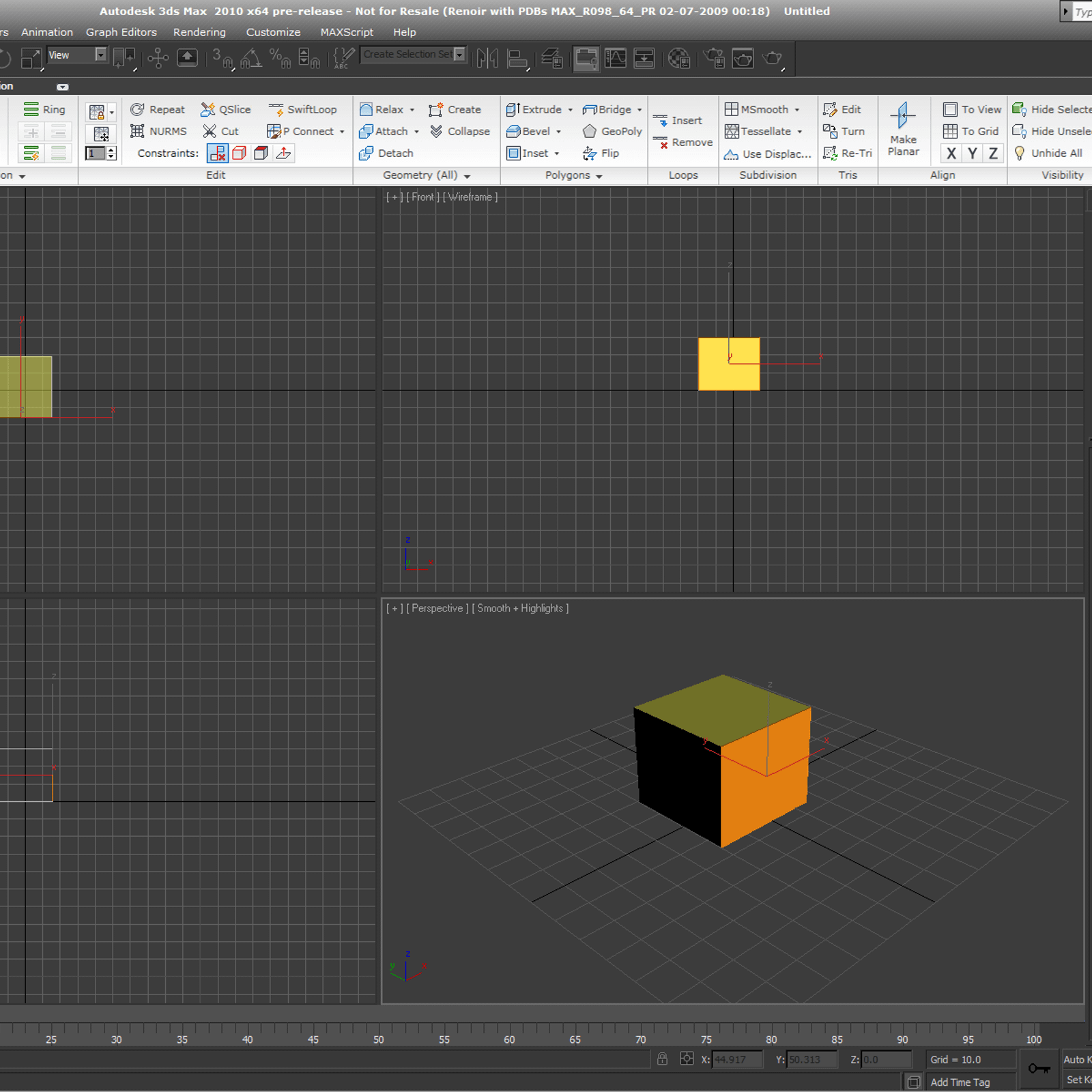Click the GeoPoly tool
Image resolution: width=1092 pixels, height=1092 pixels.
[x=612, y=131]
